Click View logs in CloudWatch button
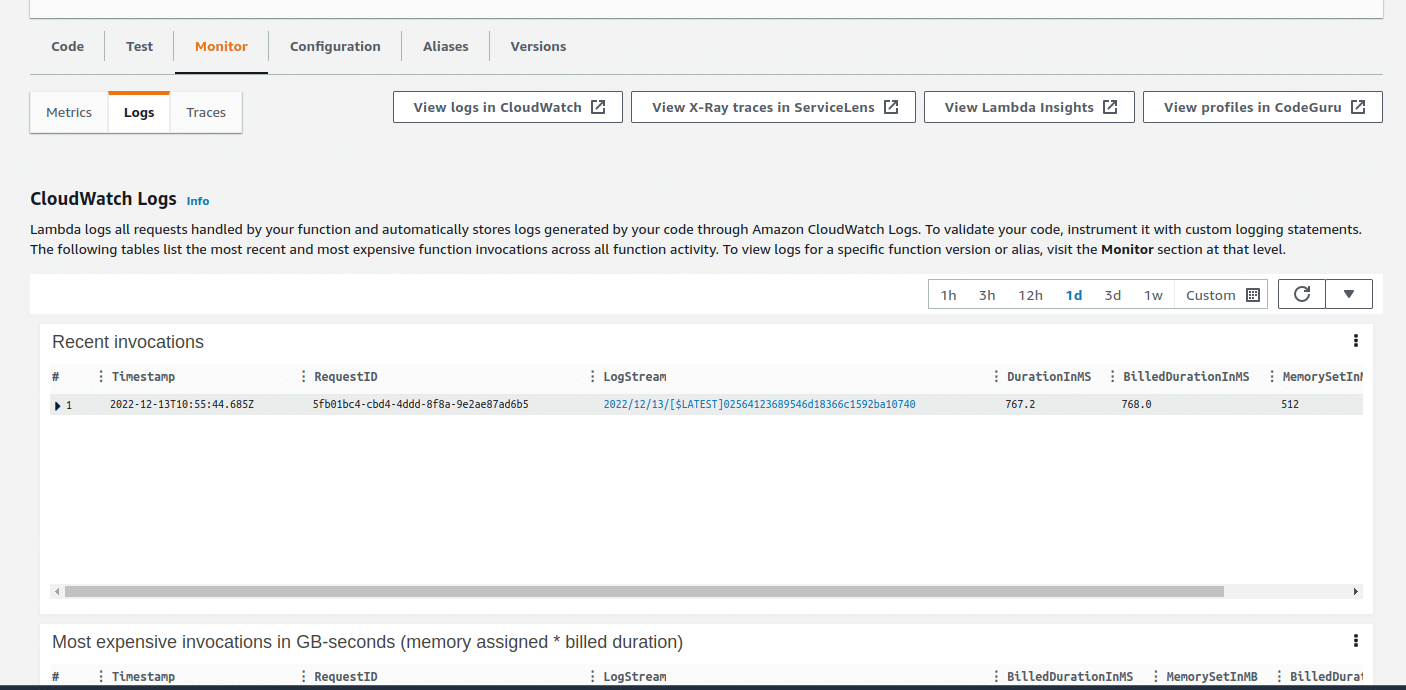This screenshot has width=1406, height=690. pos(508,107)
